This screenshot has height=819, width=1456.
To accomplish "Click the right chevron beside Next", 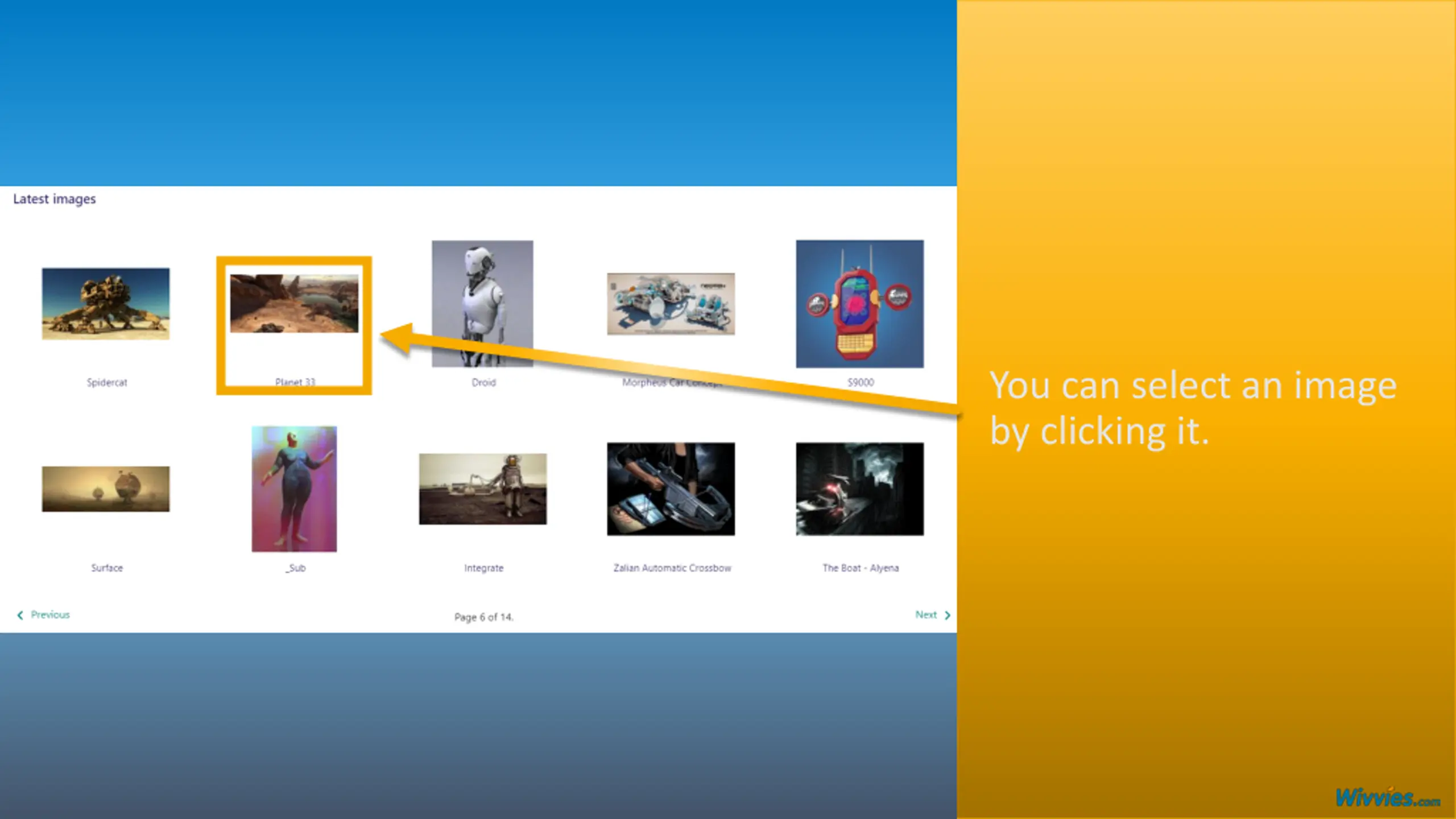I will point(948,615).
